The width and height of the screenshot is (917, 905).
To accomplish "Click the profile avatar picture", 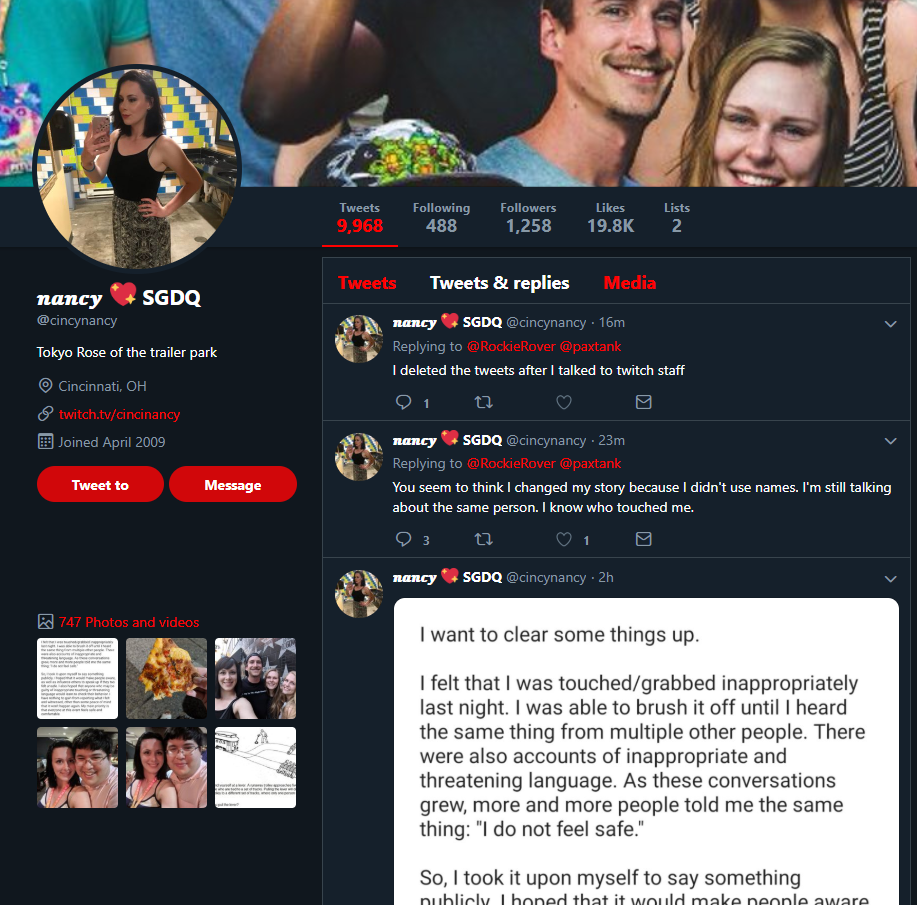I will point(137,168).
